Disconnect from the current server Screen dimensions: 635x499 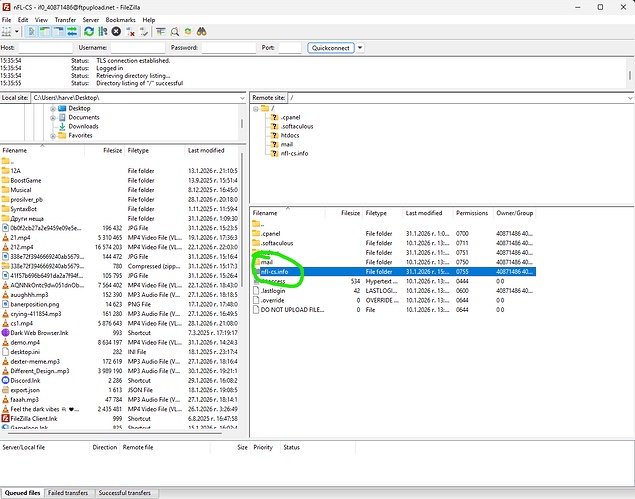click(130, 32)
